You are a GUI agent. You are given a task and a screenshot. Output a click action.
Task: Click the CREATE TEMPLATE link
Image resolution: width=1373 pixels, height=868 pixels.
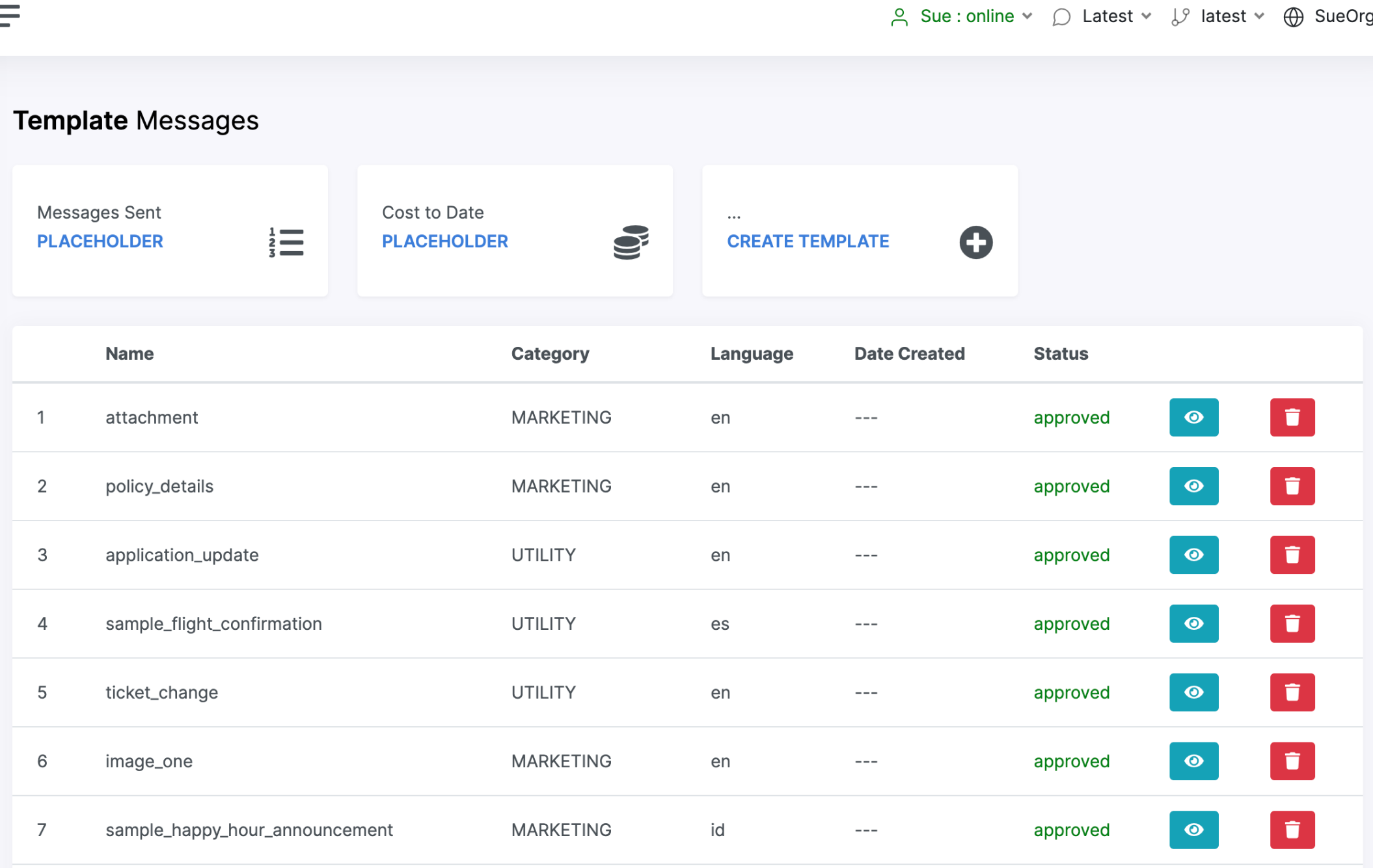pos(808,241)
